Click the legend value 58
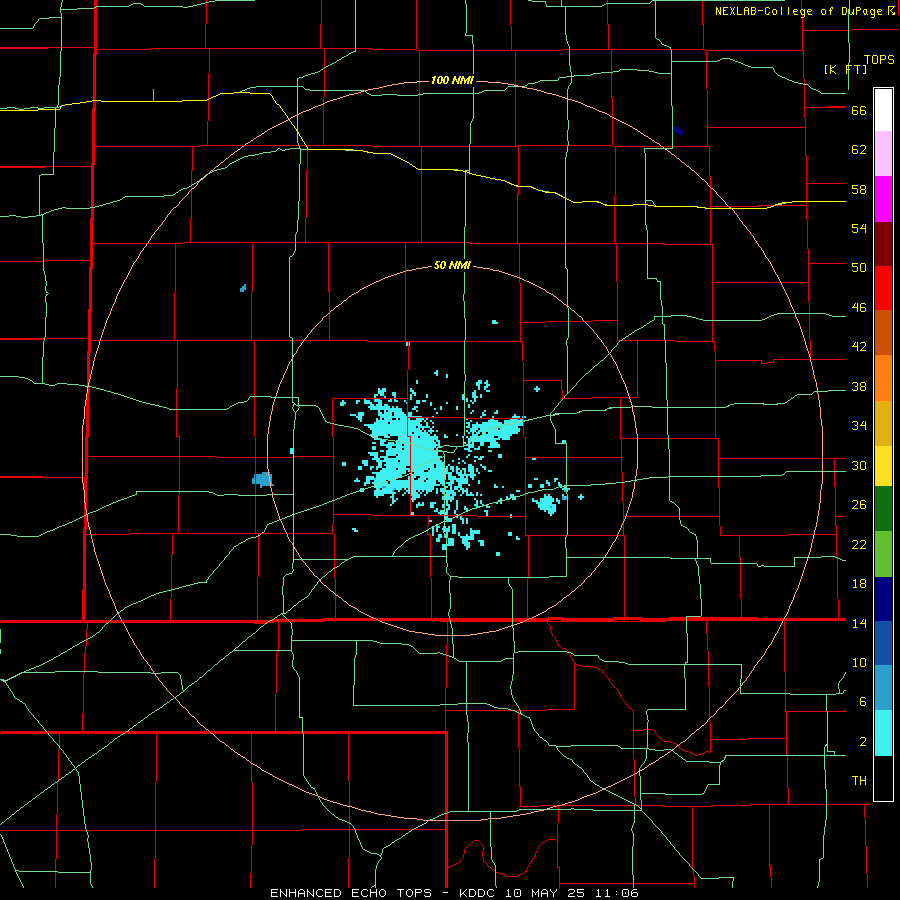This screenshot has width=900, height=900. click(859, 189)
